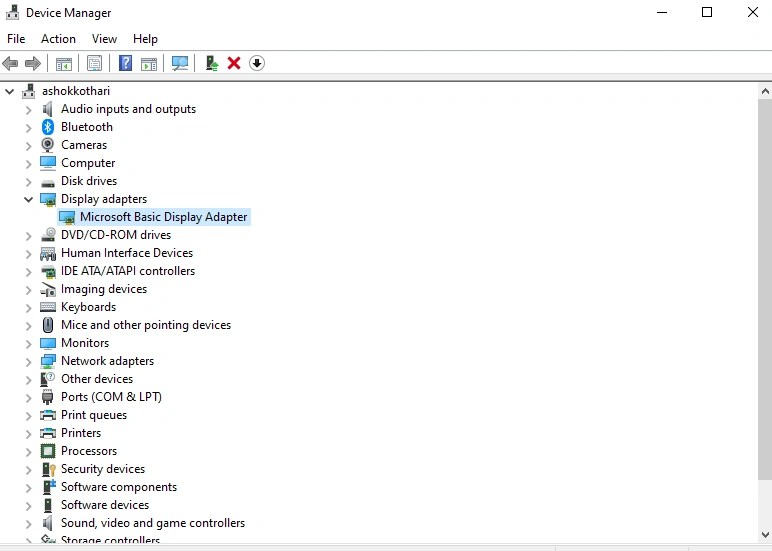Select Microsoft Basic Display Adapter entry
Screen dimensions: 772x551
[163, 217]
